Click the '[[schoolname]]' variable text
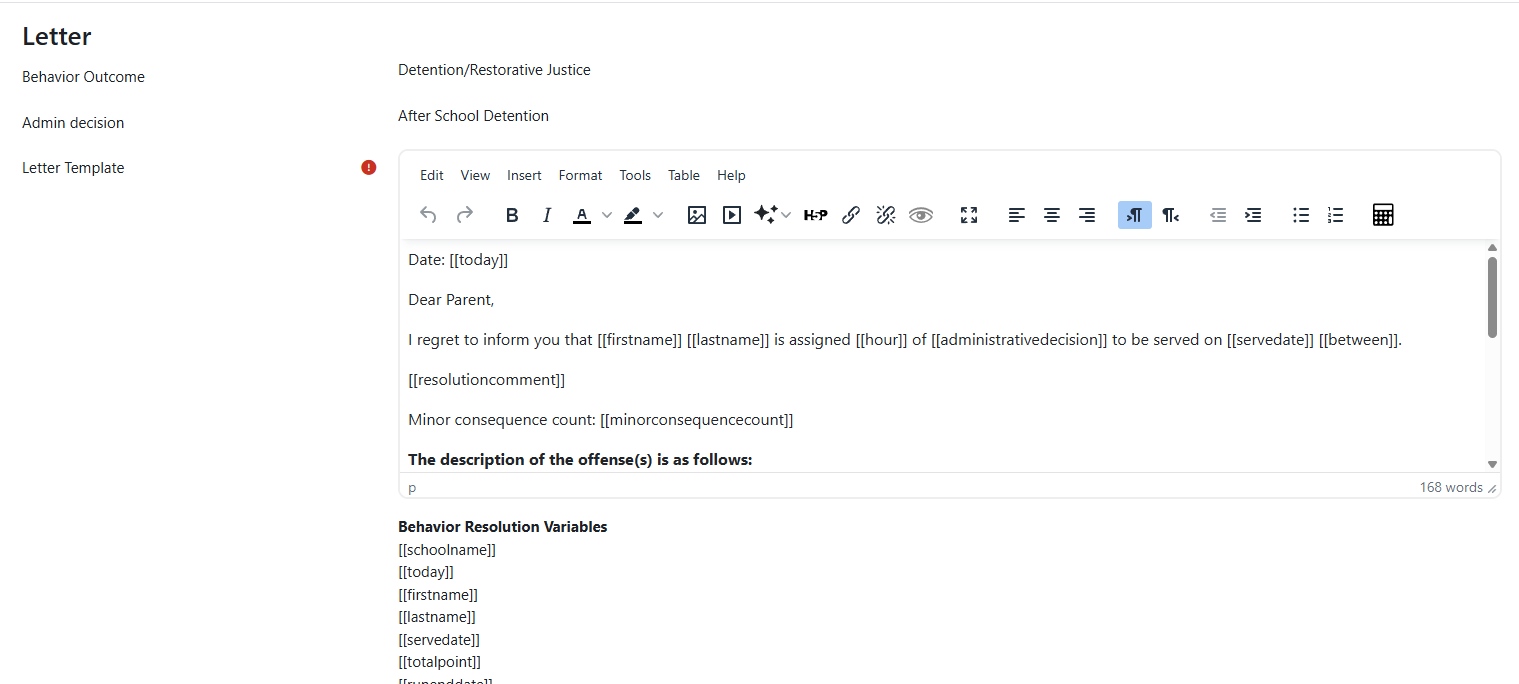Viewport: 1519px width, 684px height. pos(447,550)
